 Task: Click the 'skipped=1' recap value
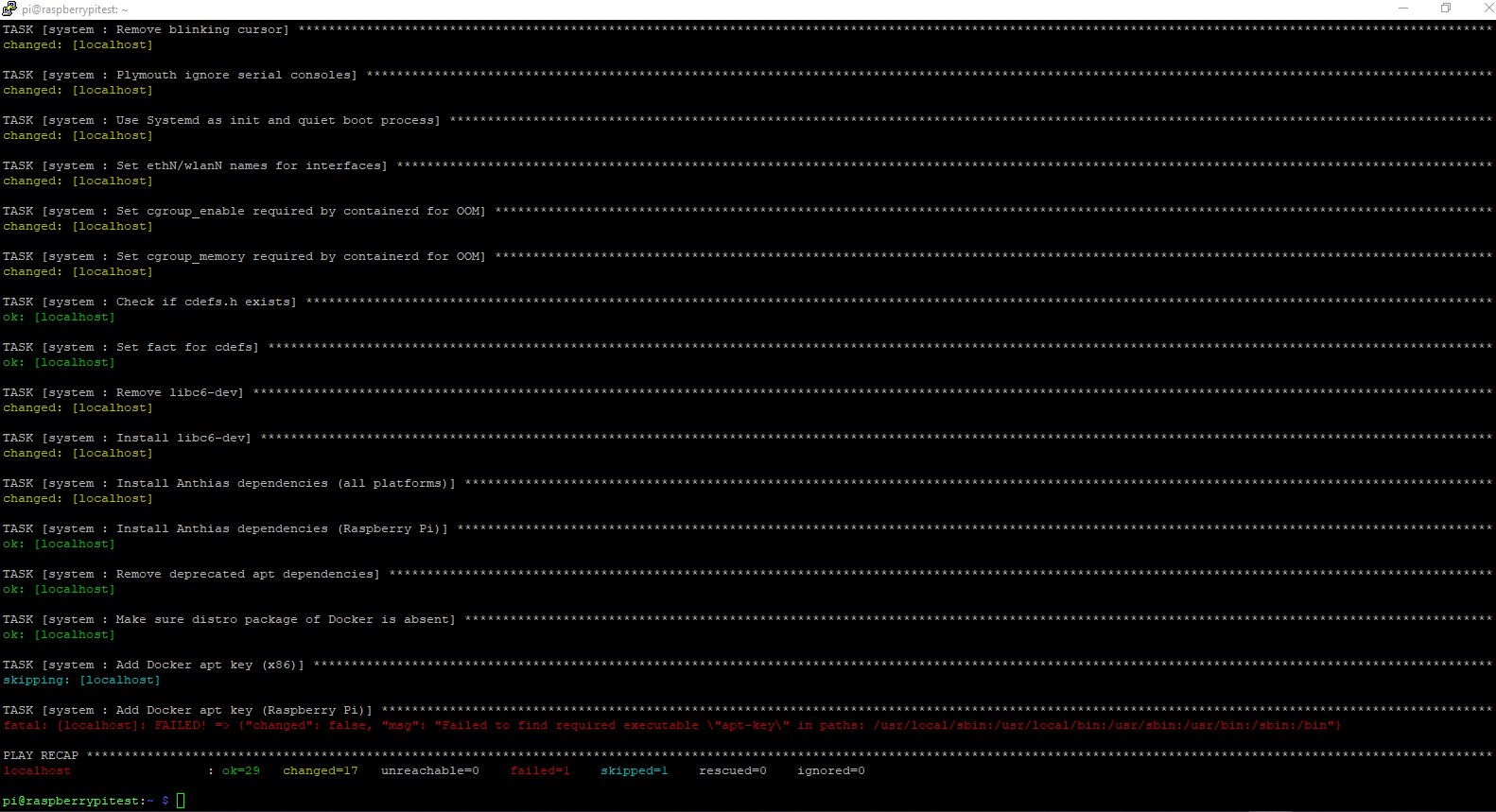[635, 770]
